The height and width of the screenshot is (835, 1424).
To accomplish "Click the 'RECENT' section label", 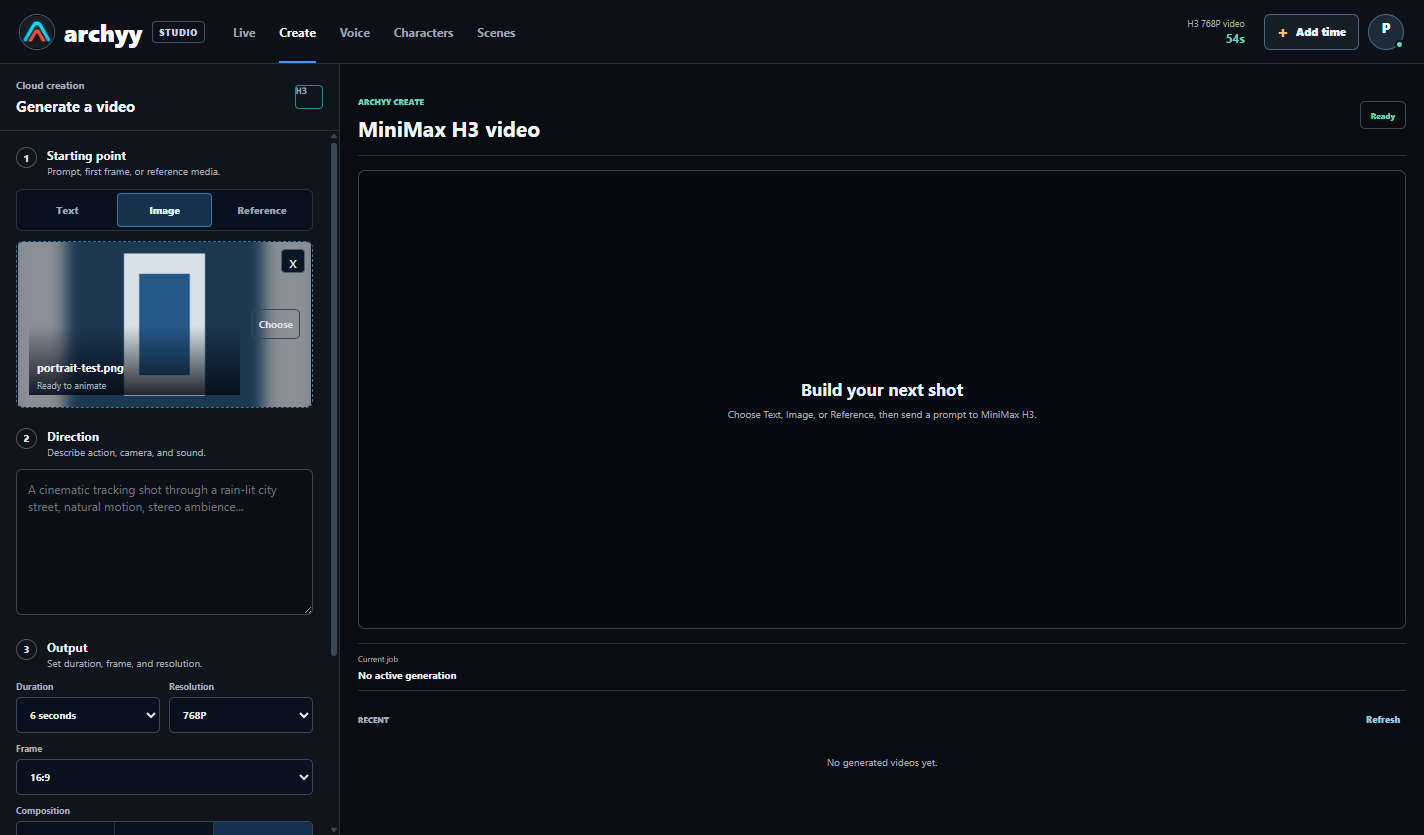I will pos(373,720).
